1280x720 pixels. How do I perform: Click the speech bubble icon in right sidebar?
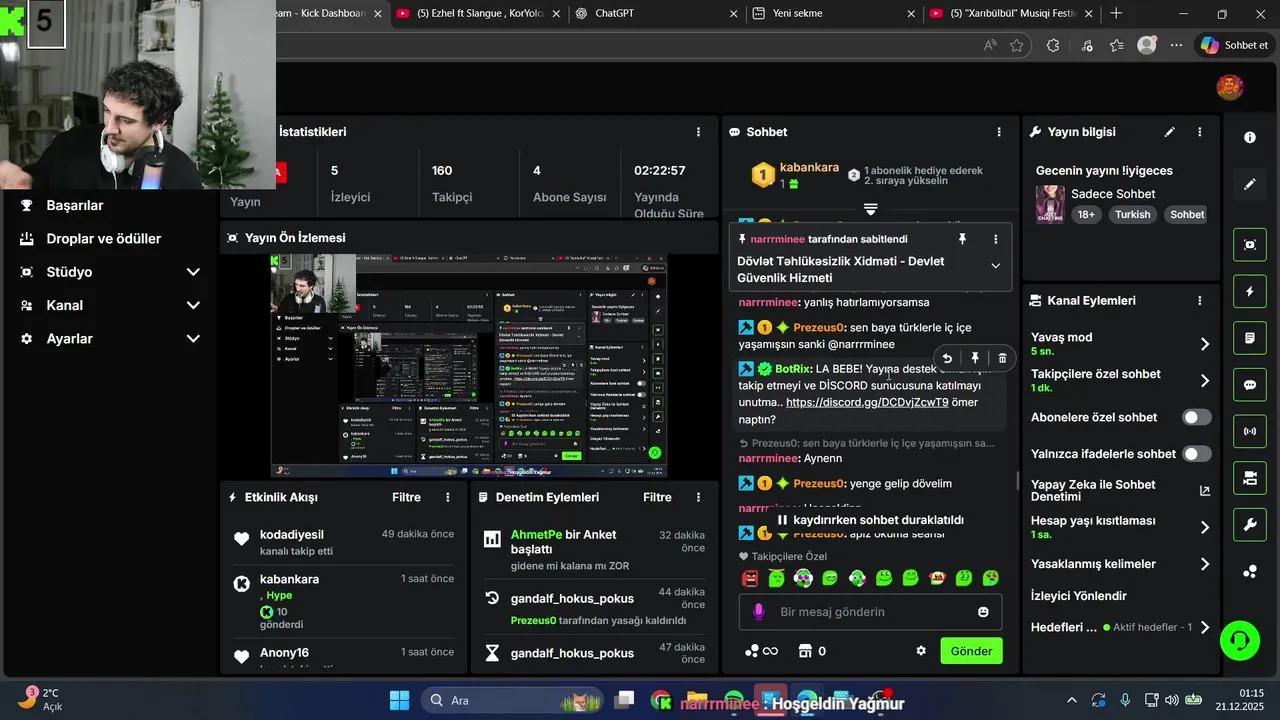coord(1249,385)
